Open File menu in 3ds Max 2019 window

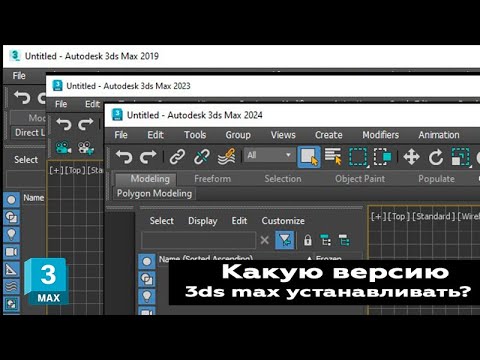click(x=19, y=76)
